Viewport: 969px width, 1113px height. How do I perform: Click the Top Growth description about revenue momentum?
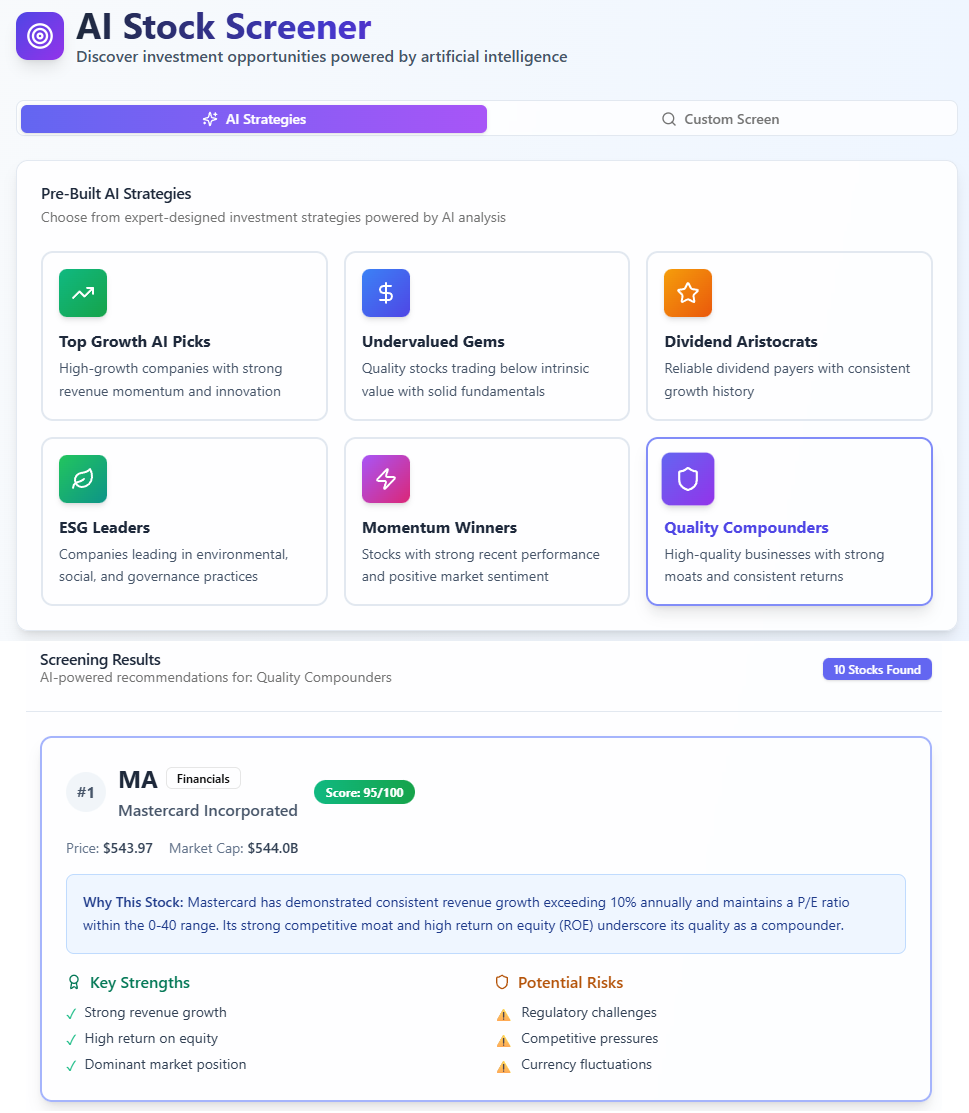click(170, 380)
